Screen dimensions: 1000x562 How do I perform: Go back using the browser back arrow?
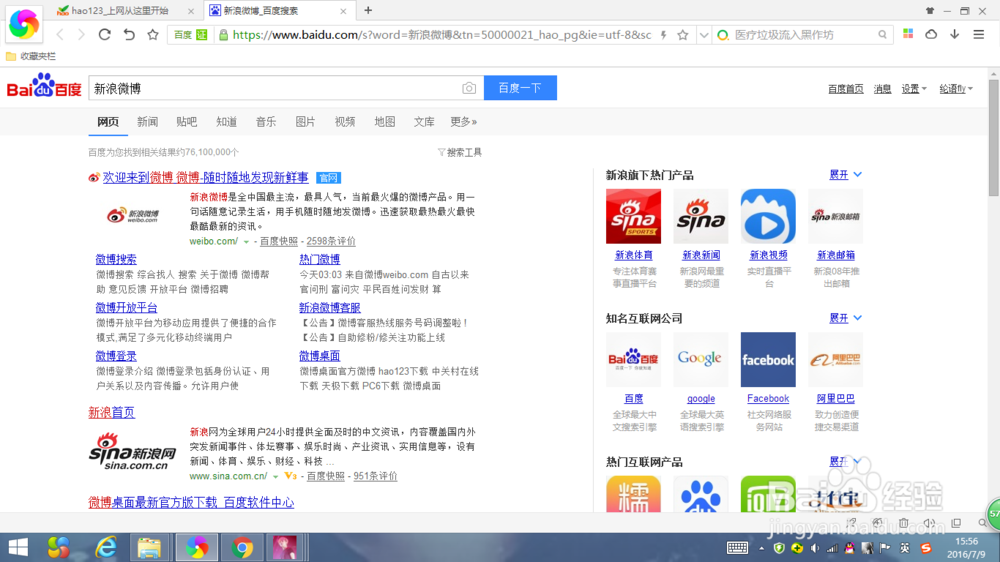pos(60,34)
